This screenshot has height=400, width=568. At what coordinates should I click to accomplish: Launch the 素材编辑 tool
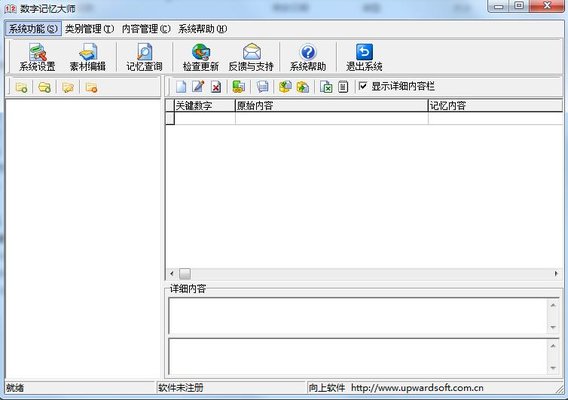[x=88, y=57]
